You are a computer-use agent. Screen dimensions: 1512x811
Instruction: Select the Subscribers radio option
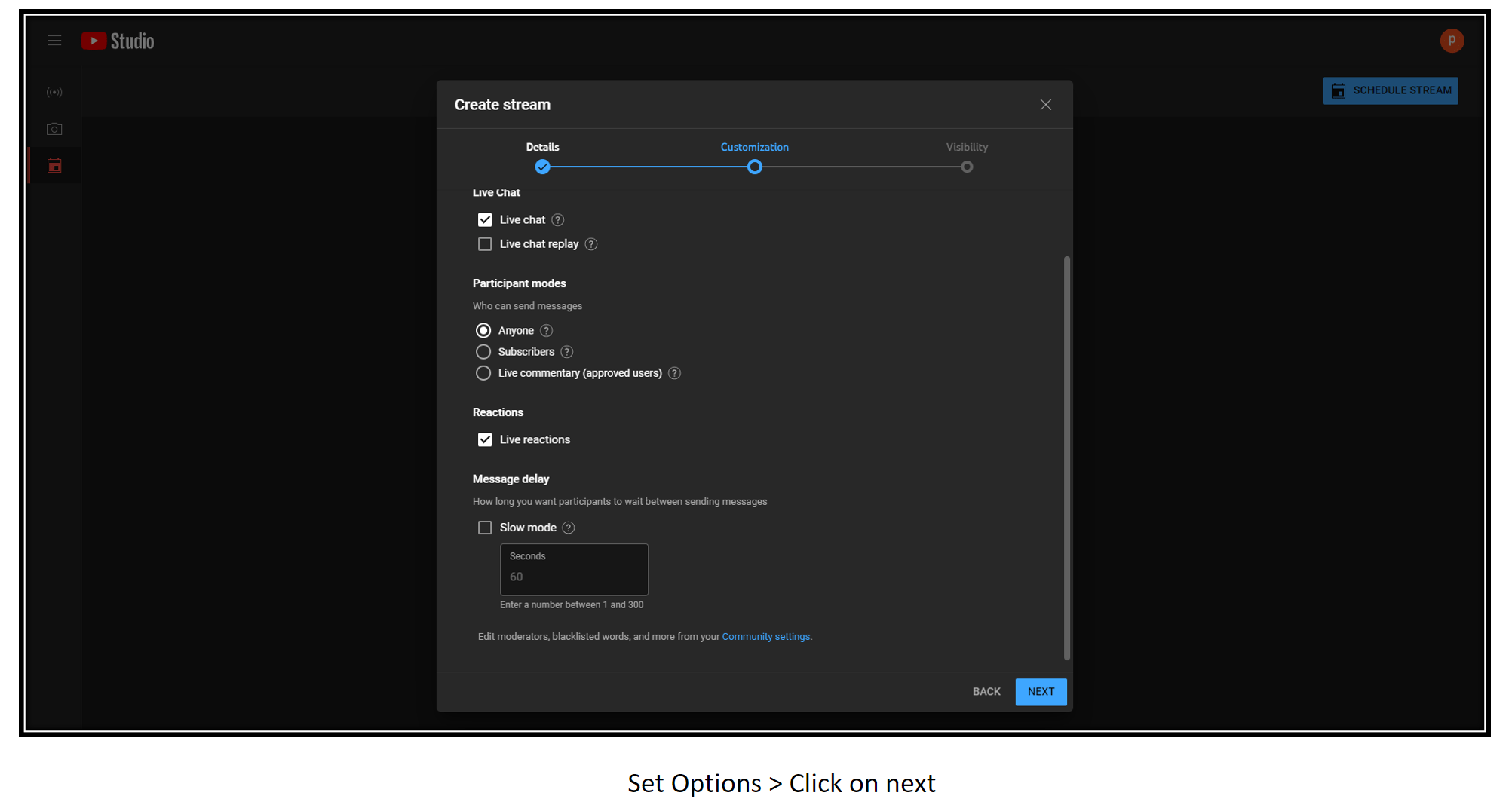(483, 351)
